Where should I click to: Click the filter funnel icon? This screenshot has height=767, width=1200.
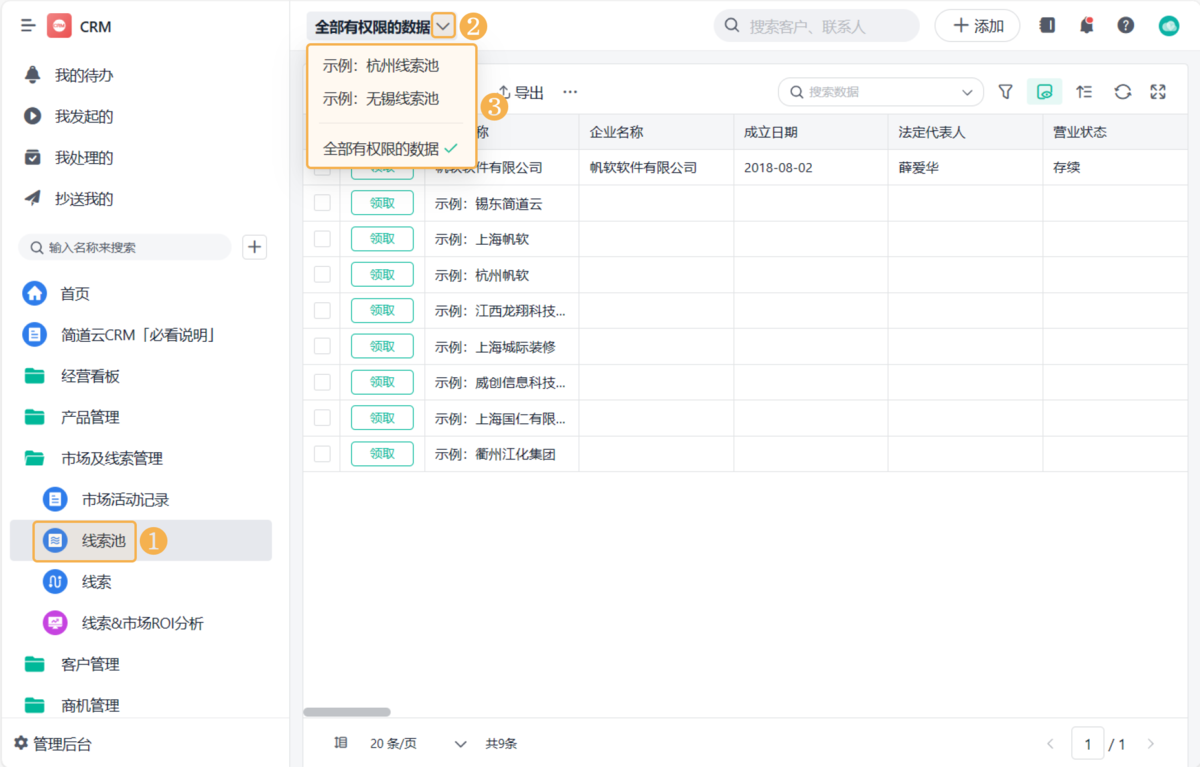coord(1005,92)
